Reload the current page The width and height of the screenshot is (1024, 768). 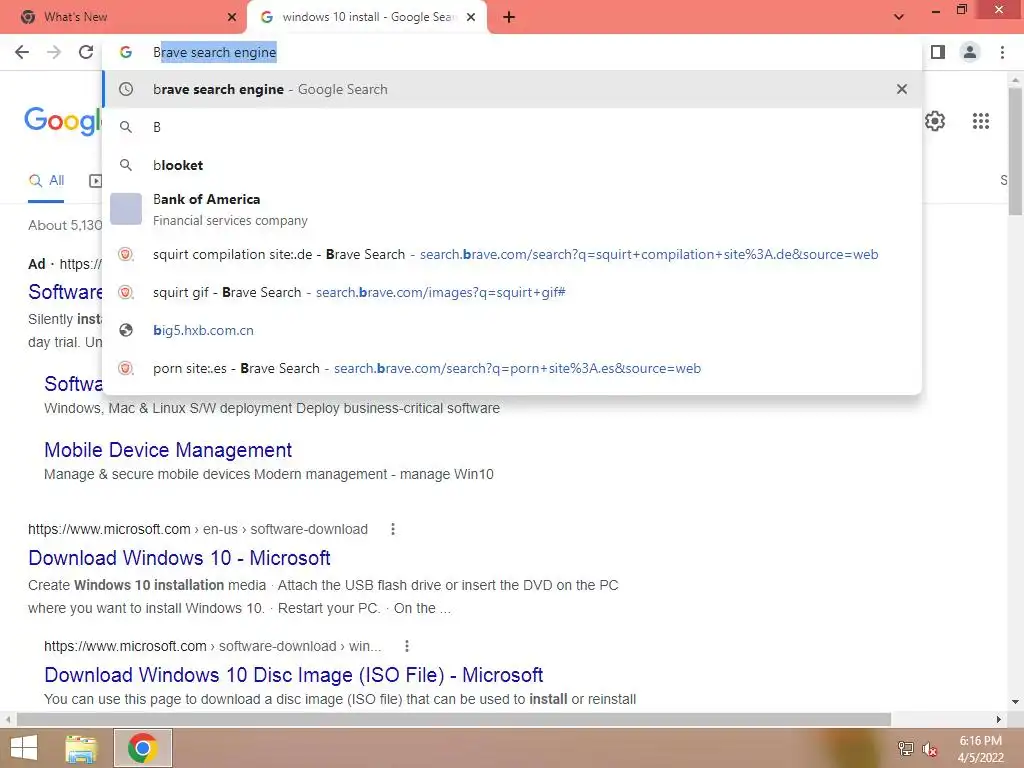(x=86, y=52)
